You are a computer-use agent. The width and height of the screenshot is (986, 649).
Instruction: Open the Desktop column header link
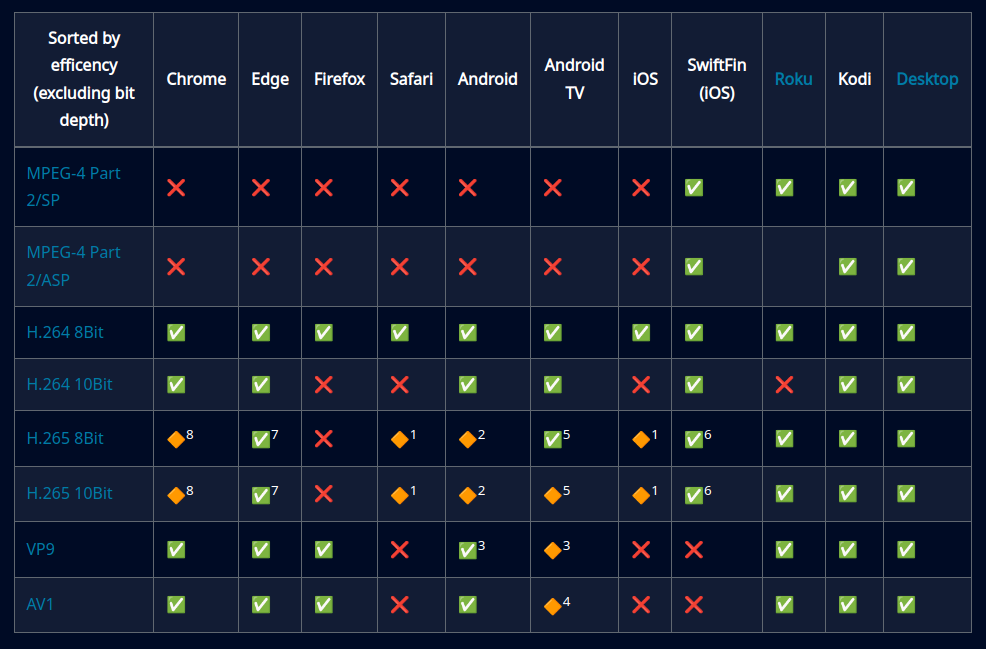(x=927, y=79)
